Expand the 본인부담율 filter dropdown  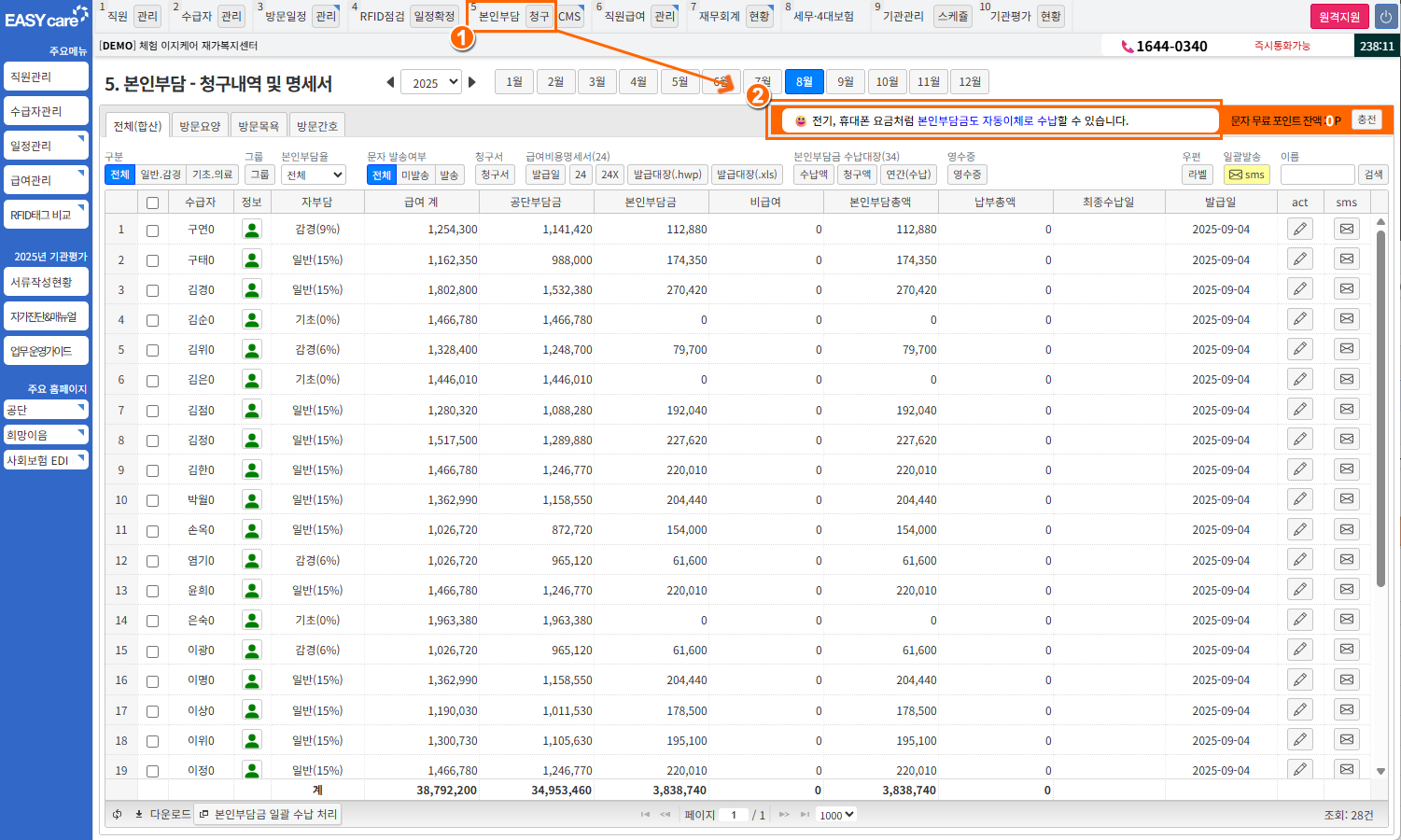(314, 175)
